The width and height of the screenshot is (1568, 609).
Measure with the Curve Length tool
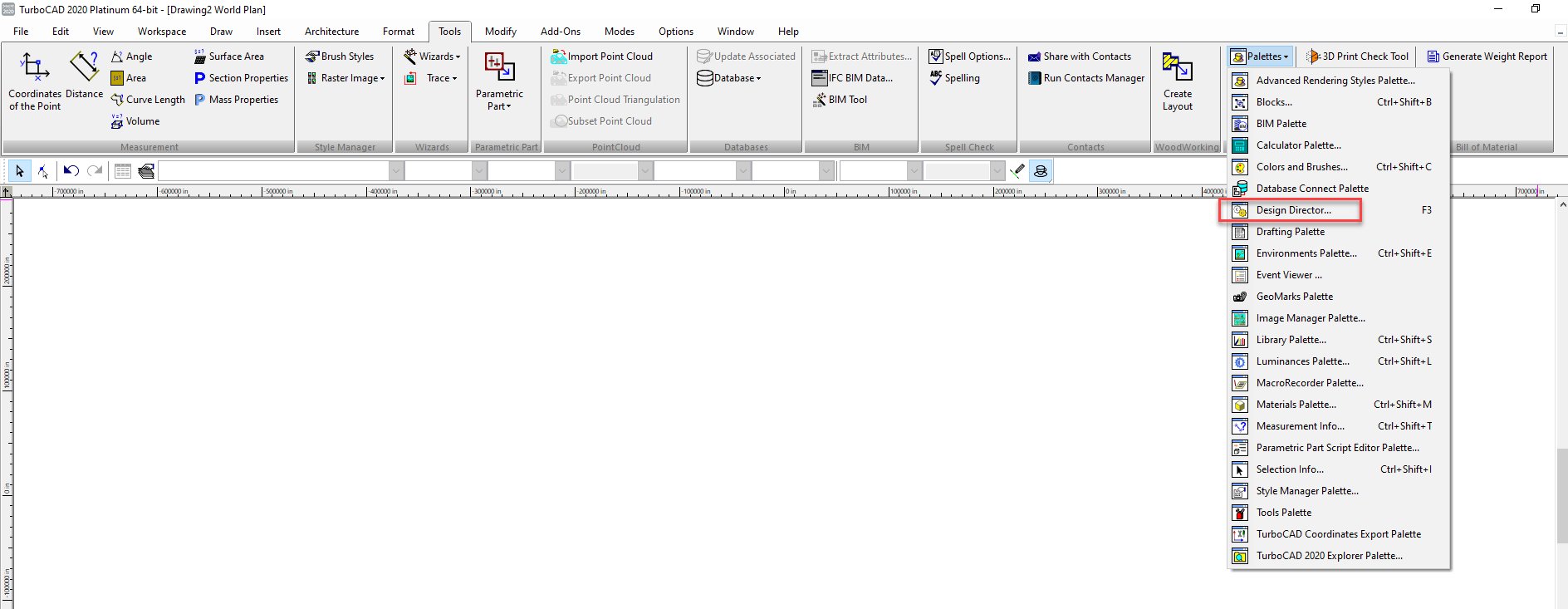(x=148, y=100)
